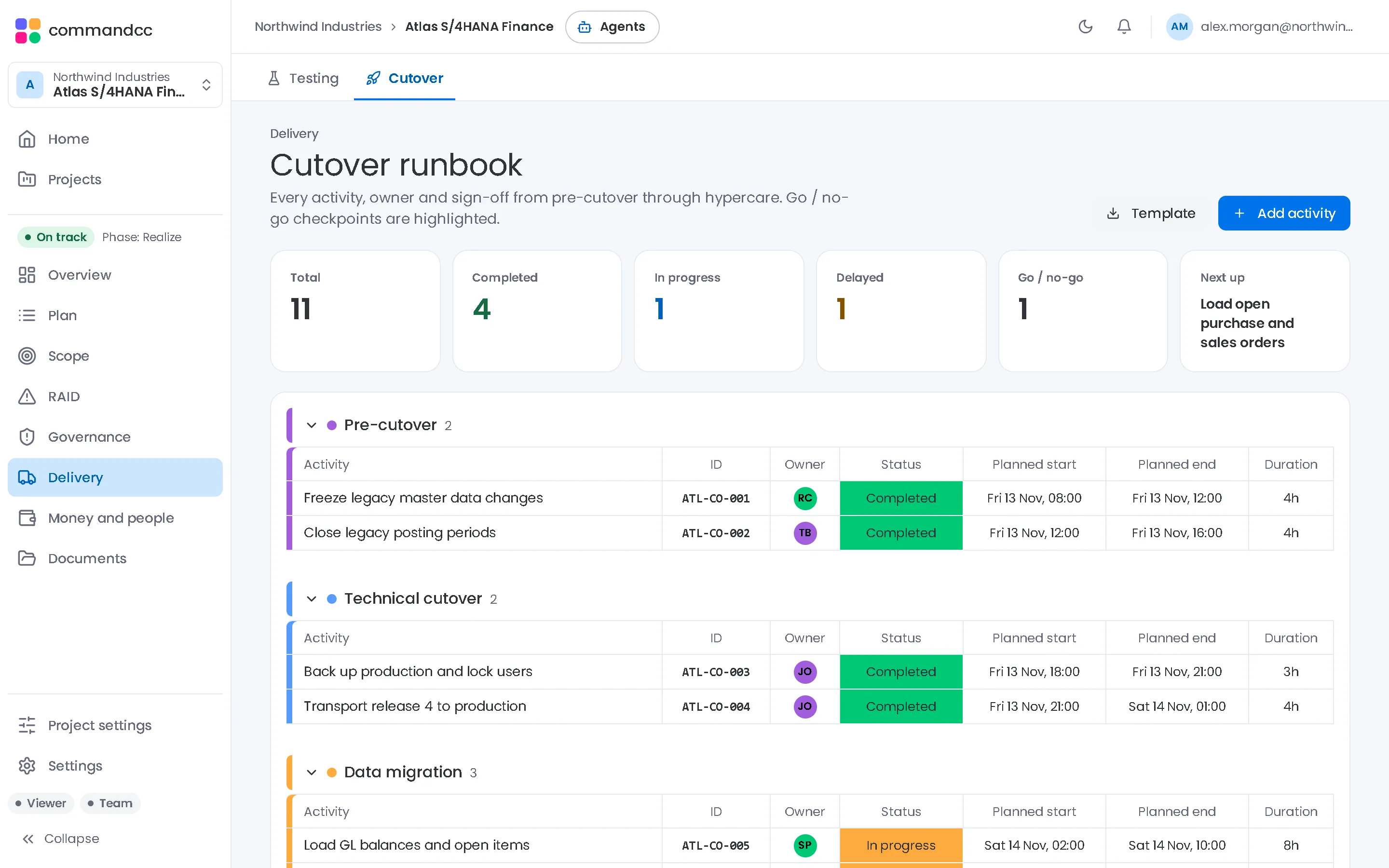Click the Scope target icon
1389x868 pixels.
[27, 356]
